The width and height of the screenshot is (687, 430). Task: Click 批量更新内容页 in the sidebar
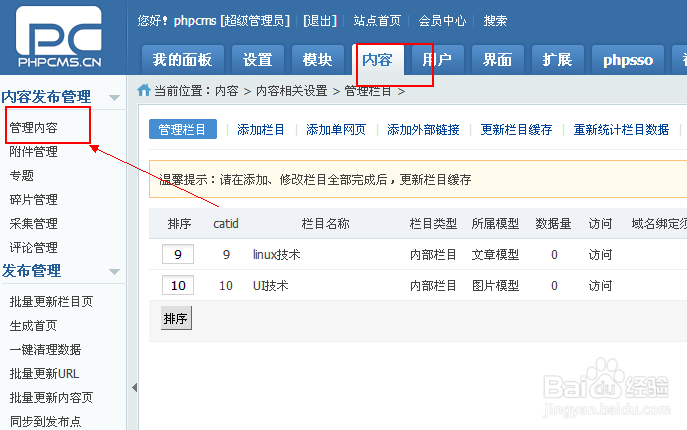coord(51,398)
